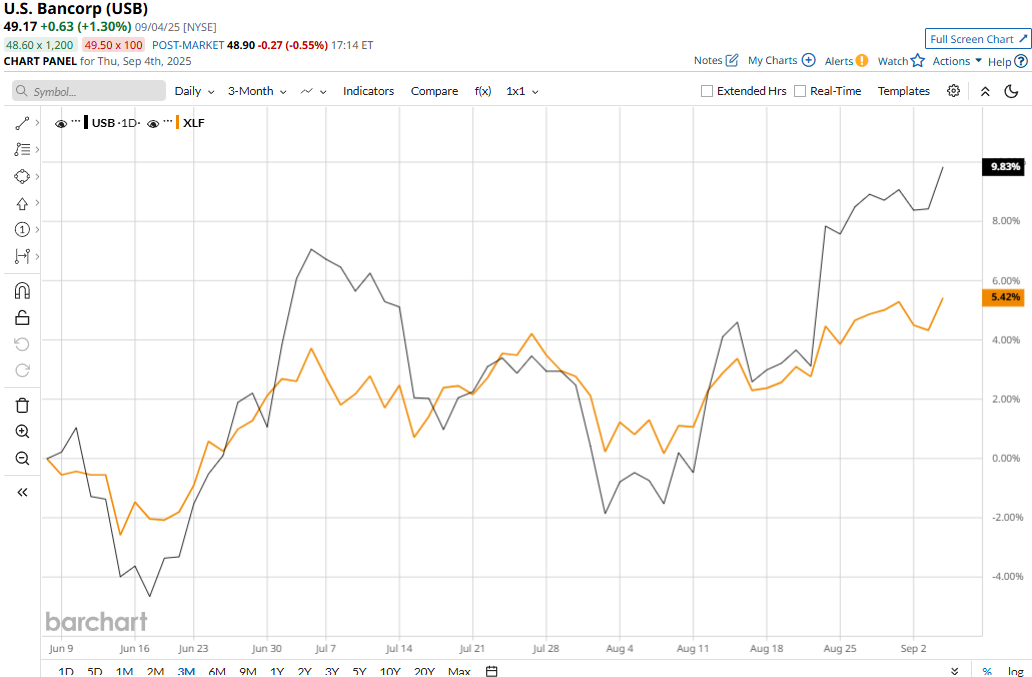Open the Notes editor
Viewport: 1032px width, 677px height.
[x=716, y=61]
